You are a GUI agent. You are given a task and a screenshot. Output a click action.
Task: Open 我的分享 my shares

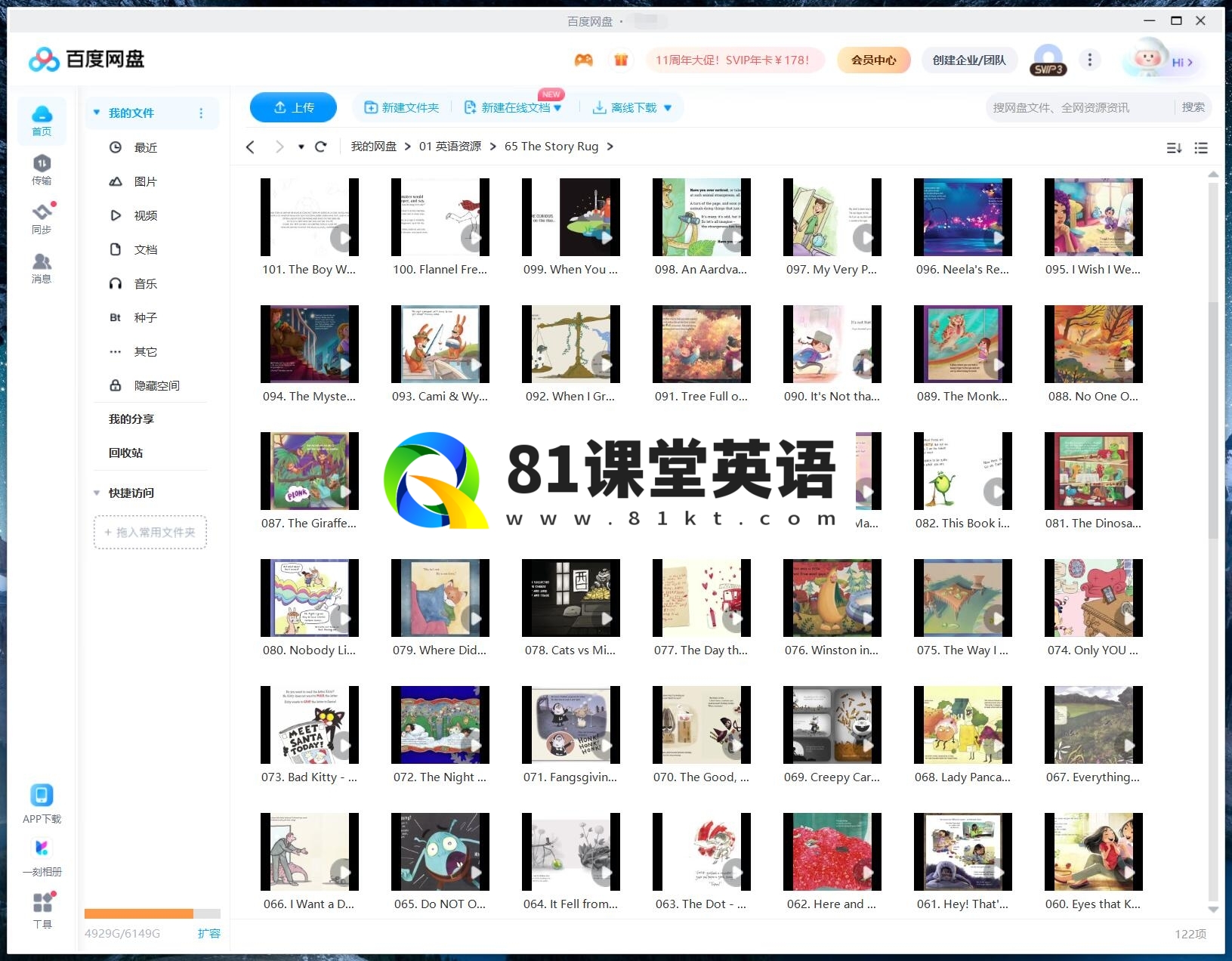point(131,419)
